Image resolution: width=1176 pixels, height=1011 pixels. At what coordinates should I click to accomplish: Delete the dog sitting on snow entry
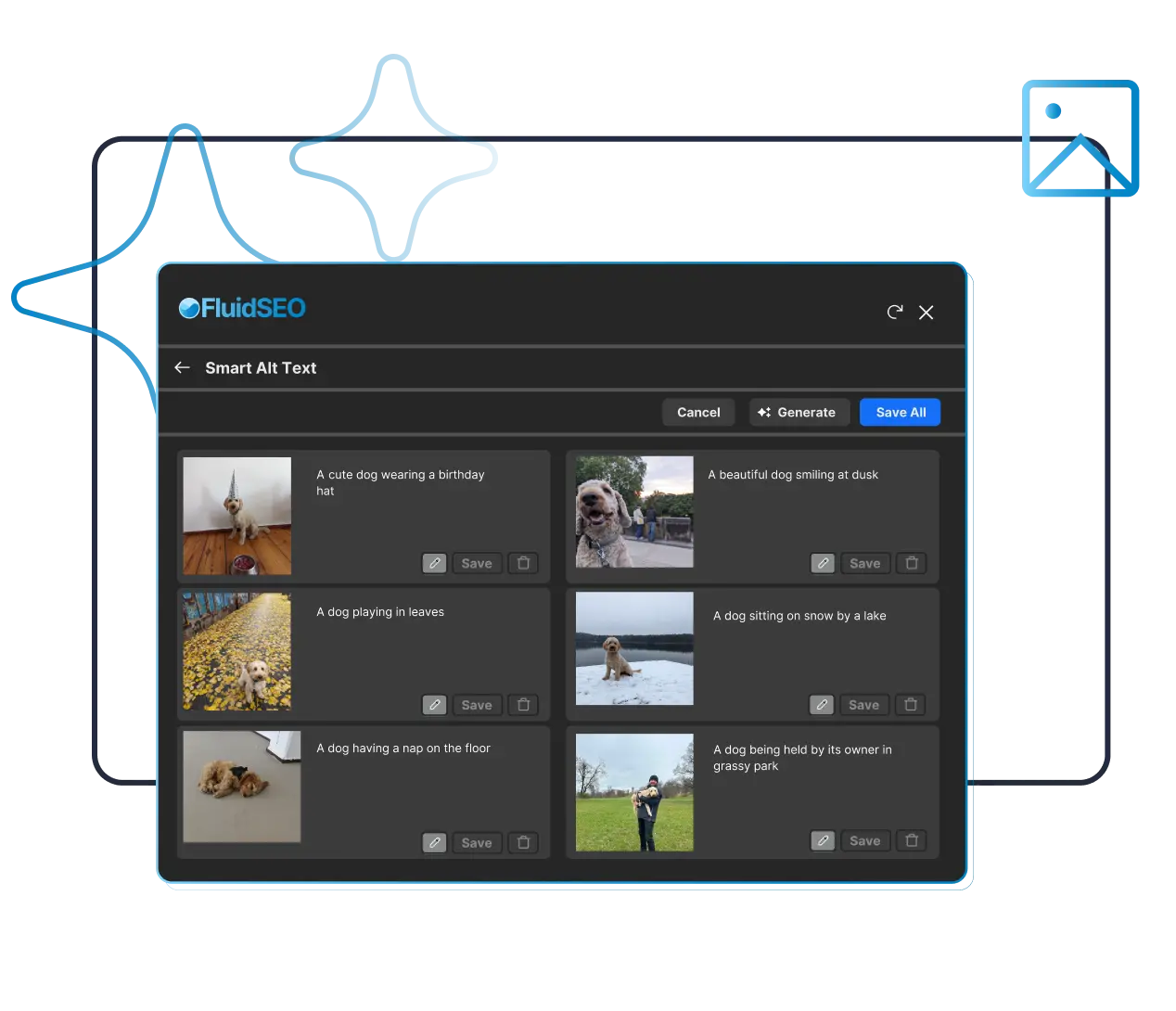911,705
